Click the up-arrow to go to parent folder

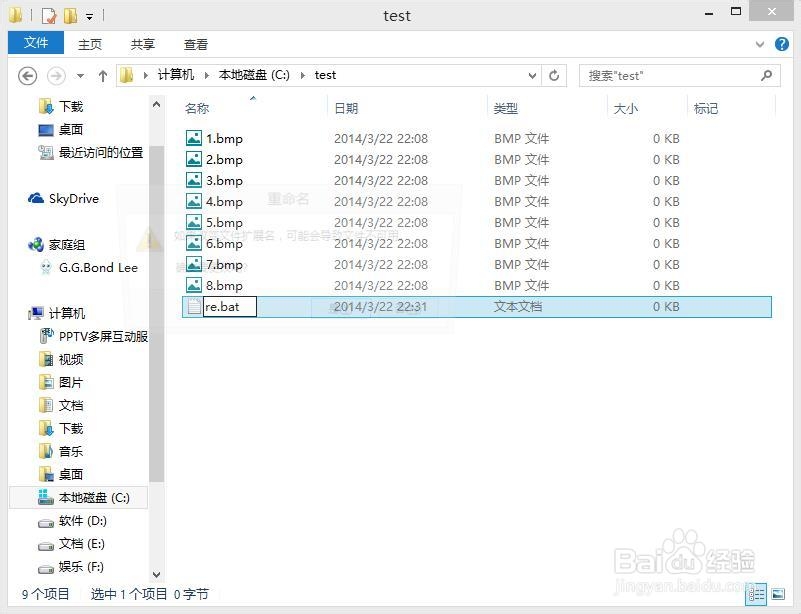[103, 75]
